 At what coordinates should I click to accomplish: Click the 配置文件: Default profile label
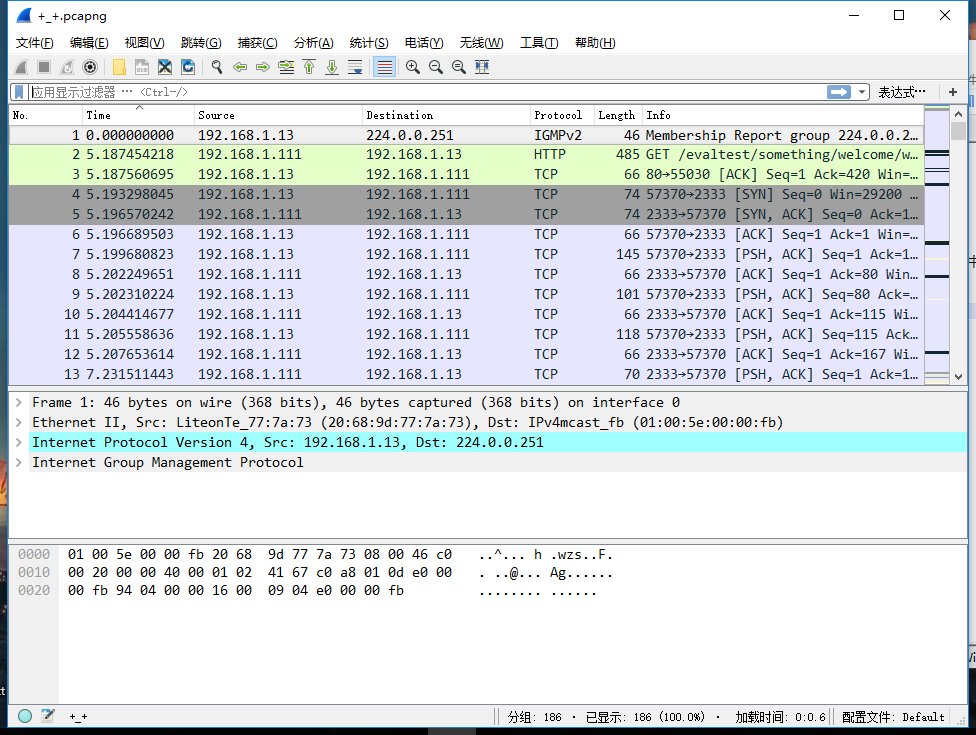(x=893, y=717)
